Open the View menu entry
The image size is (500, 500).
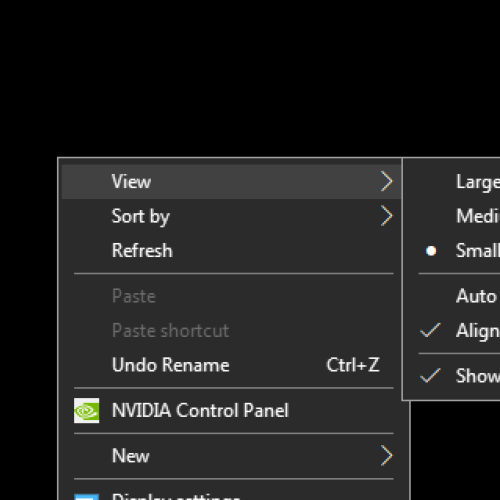231,182
